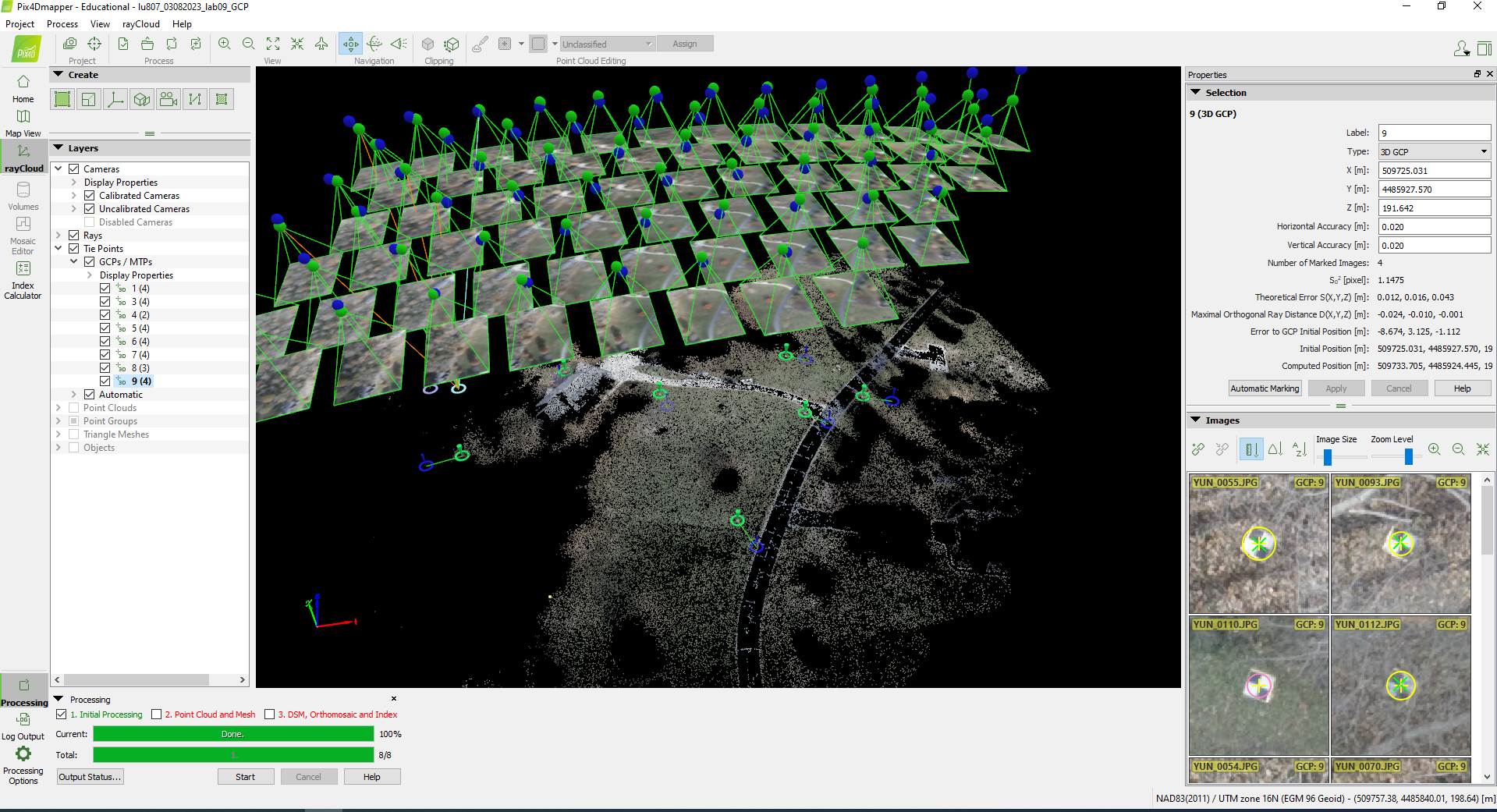
Task: Toggle Tie Points layer checkbox
Action: point(74,249)
